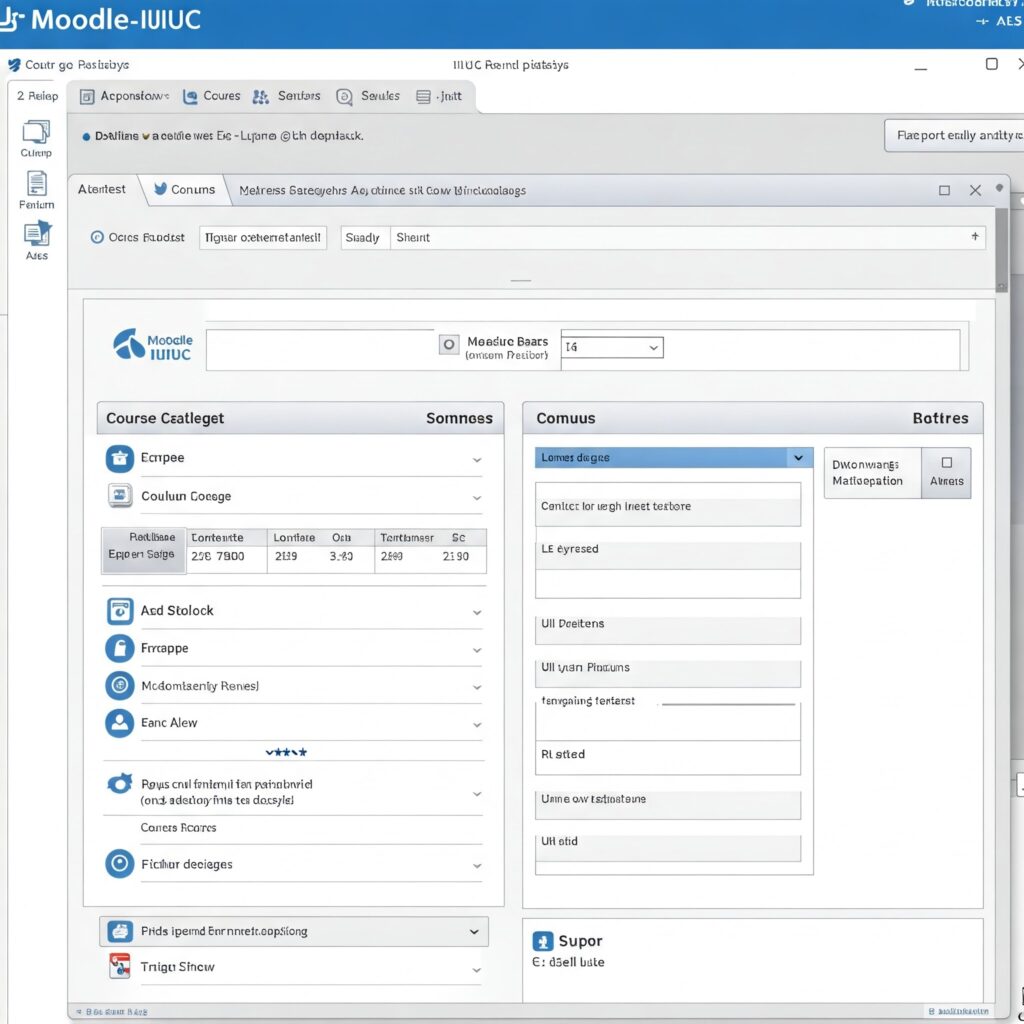This screenshot has width=1024, height=1024.
Task: Expand the Ecrpee row chevron
Action: point(477,460)
